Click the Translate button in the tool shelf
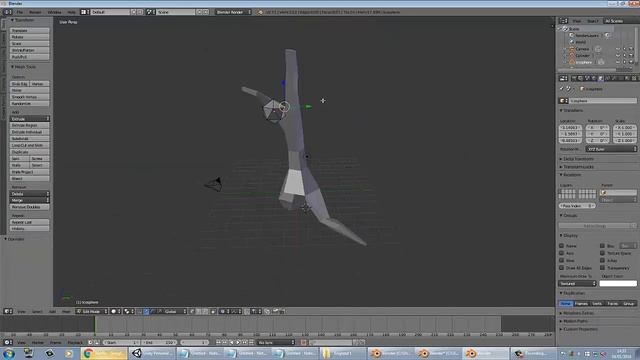 [29, 30]
